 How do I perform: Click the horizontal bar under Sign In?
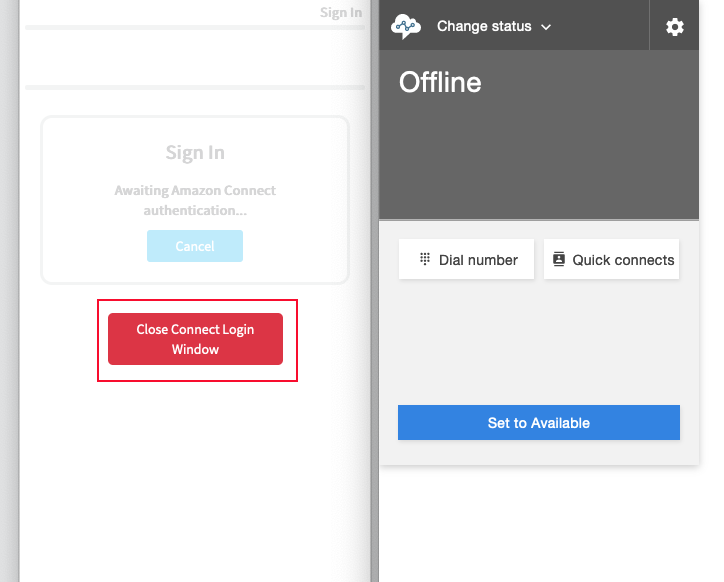point(195,28)
